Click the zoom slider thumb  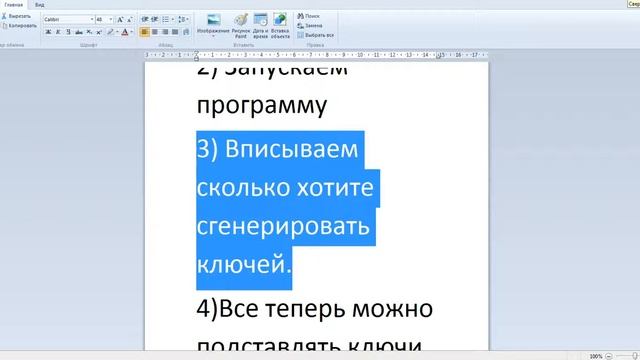click(635, 356)
